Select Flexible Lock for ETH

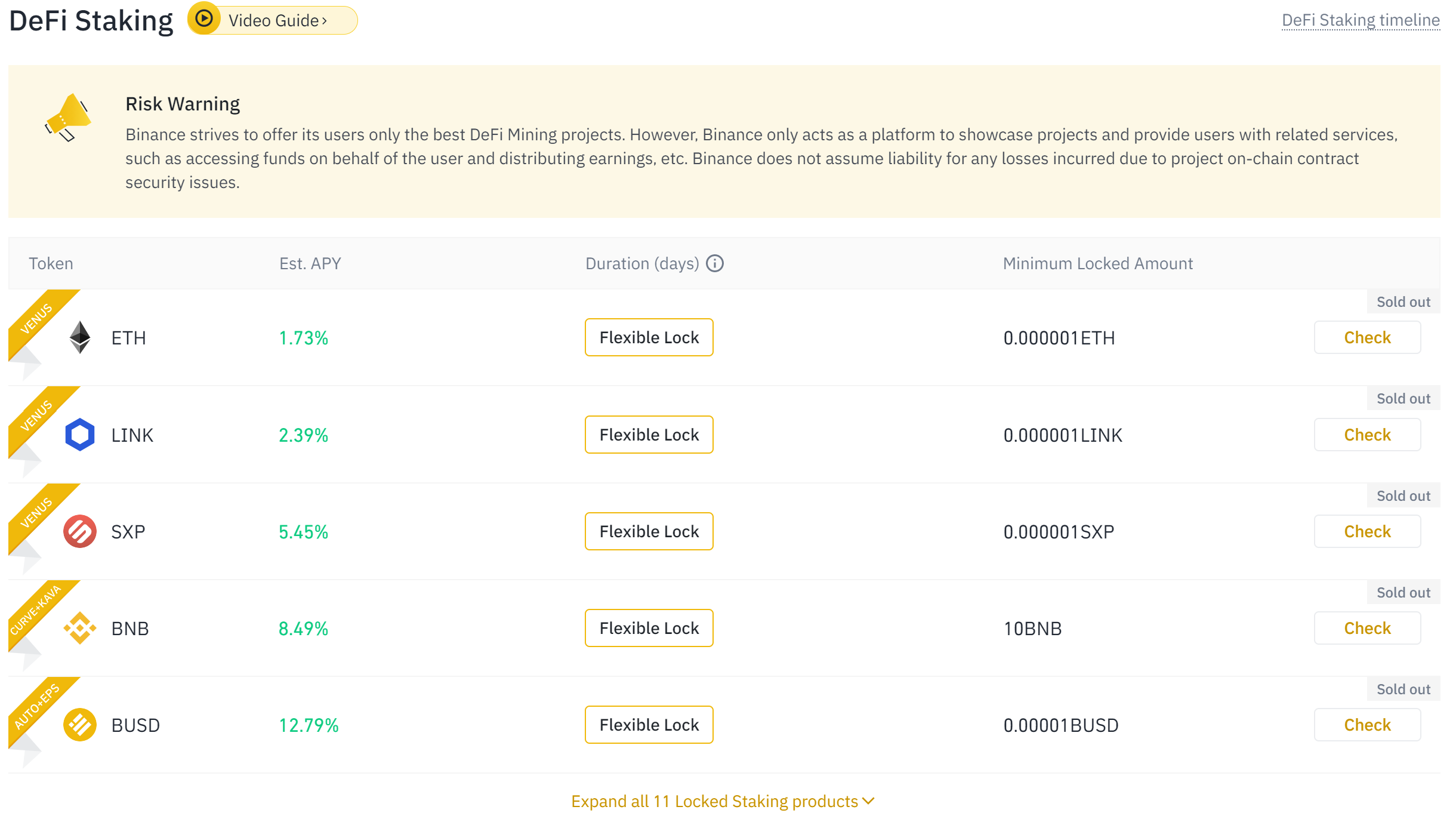click(x=649, y=337)
